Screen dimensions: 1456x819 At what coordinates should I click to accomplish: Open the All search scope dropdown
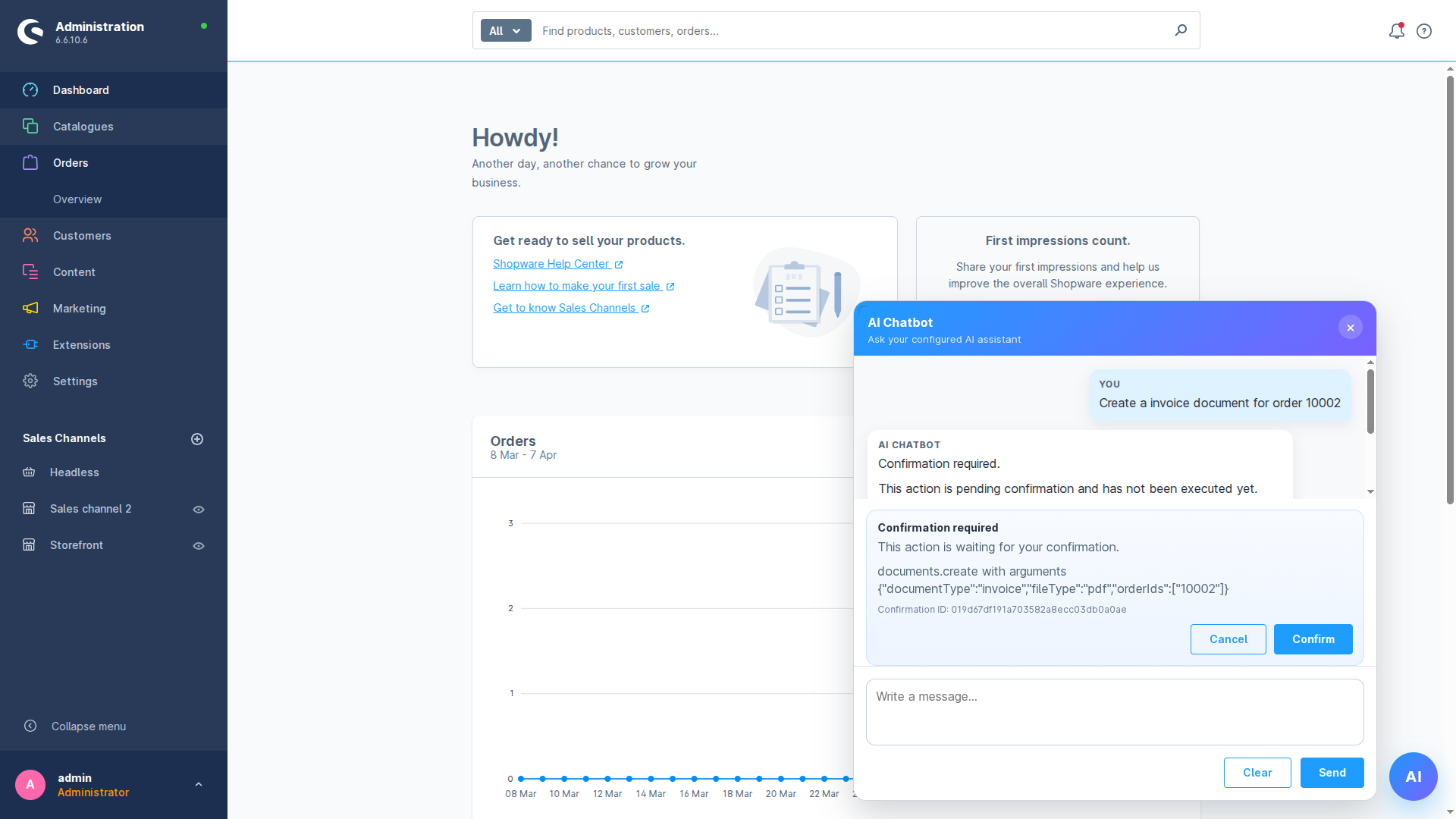[506, 31]
